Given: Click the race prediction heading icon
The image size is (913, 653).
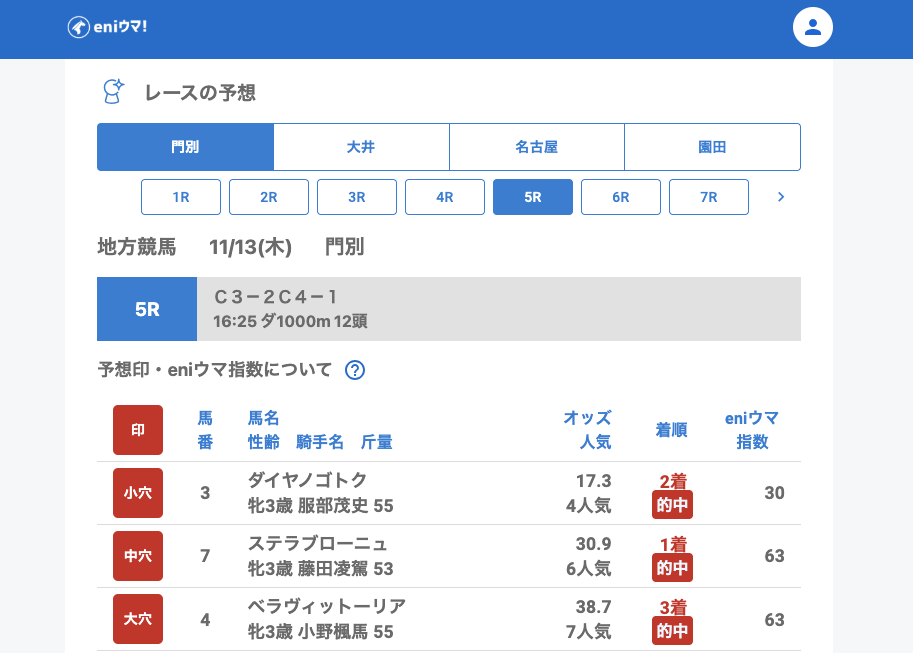Looking at the screenshot, I should coord(114,92).
